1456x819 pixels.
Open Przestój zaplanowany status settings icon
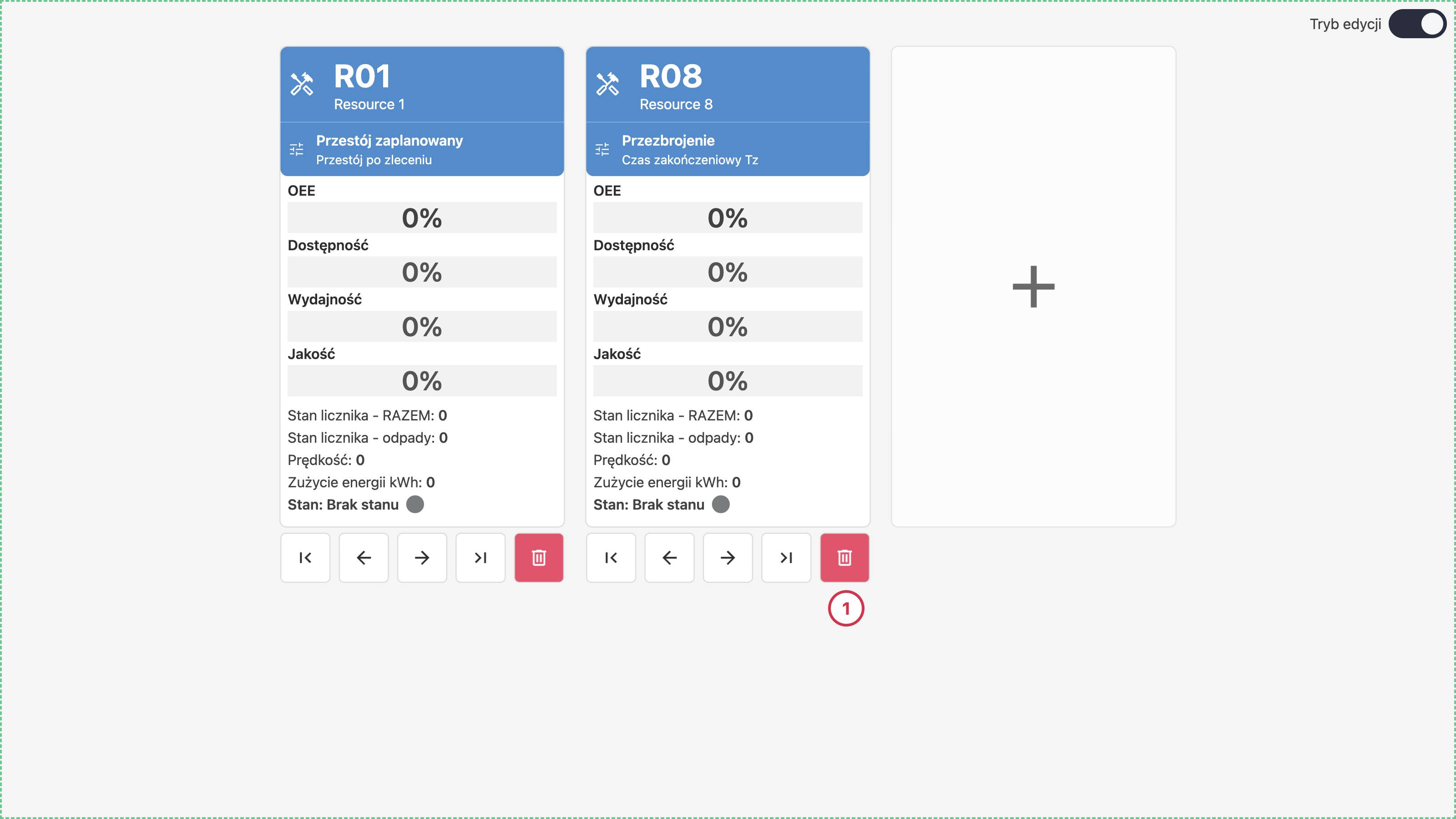pos(297,149)
